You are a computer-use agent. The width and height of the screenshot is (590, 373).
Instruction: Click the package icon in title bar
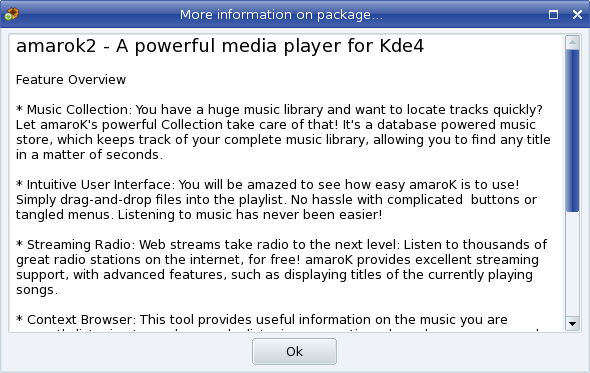coord(12,14)
